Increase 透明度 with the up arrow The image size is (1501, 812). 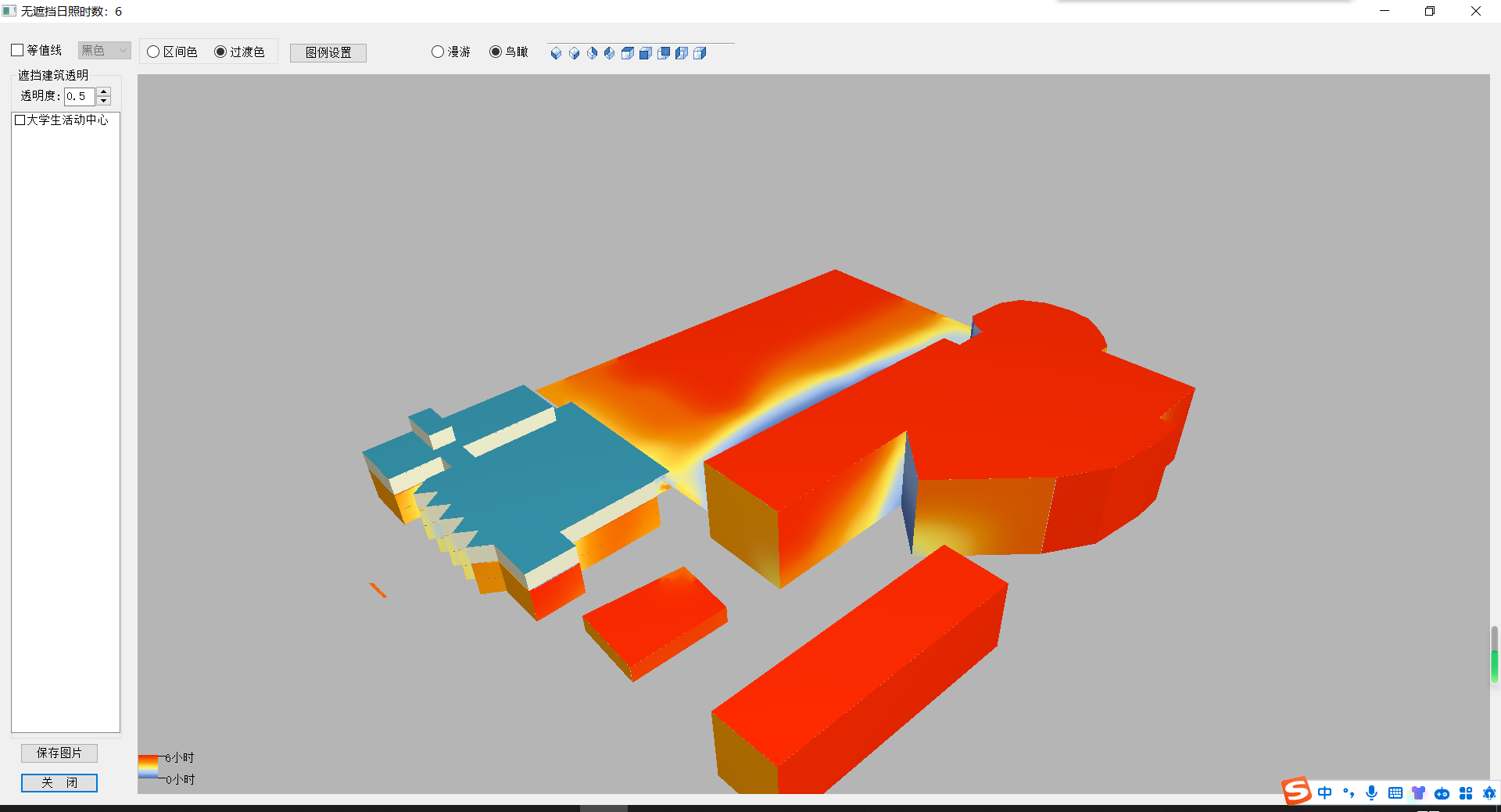pos(104,91)
